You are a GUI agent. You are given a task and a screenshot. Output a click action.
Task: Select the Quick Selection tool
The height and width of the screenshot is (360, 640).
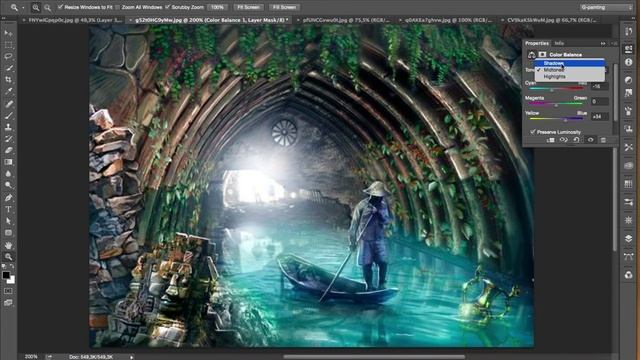tap(8, 68)
